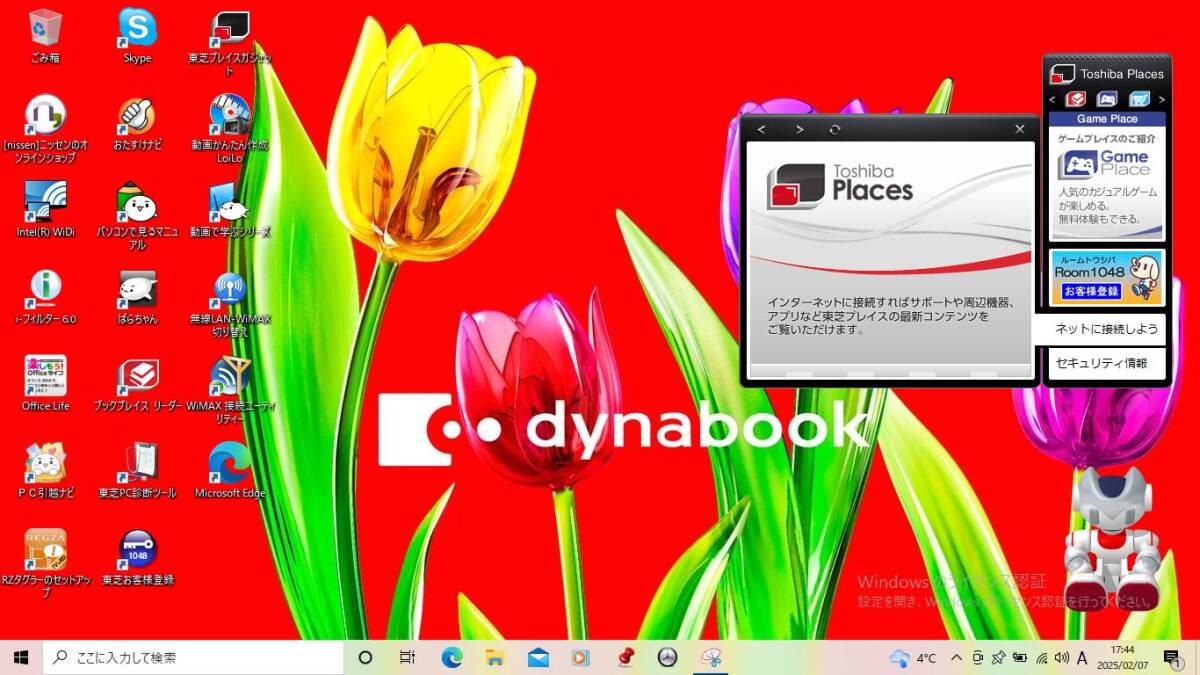1200x675 pixels.
Task: Open Task View on the taskbar
Action: (408, 657)
